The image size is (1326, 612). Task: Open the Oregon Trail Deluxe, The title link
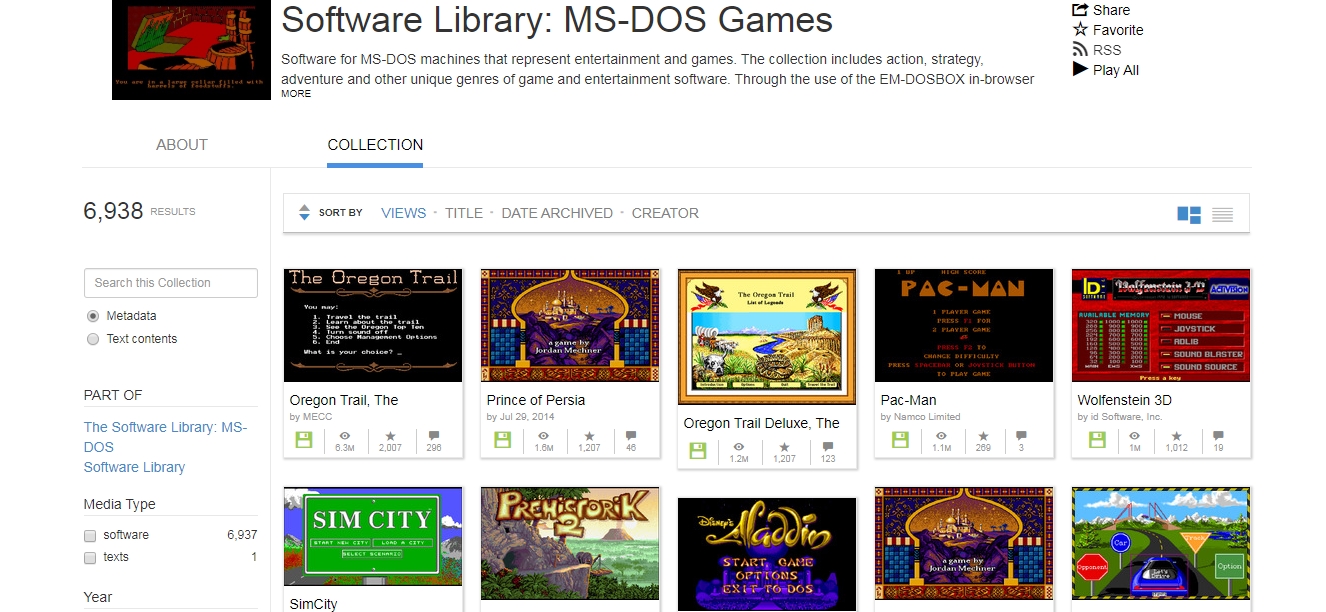[x=762, y=423]
